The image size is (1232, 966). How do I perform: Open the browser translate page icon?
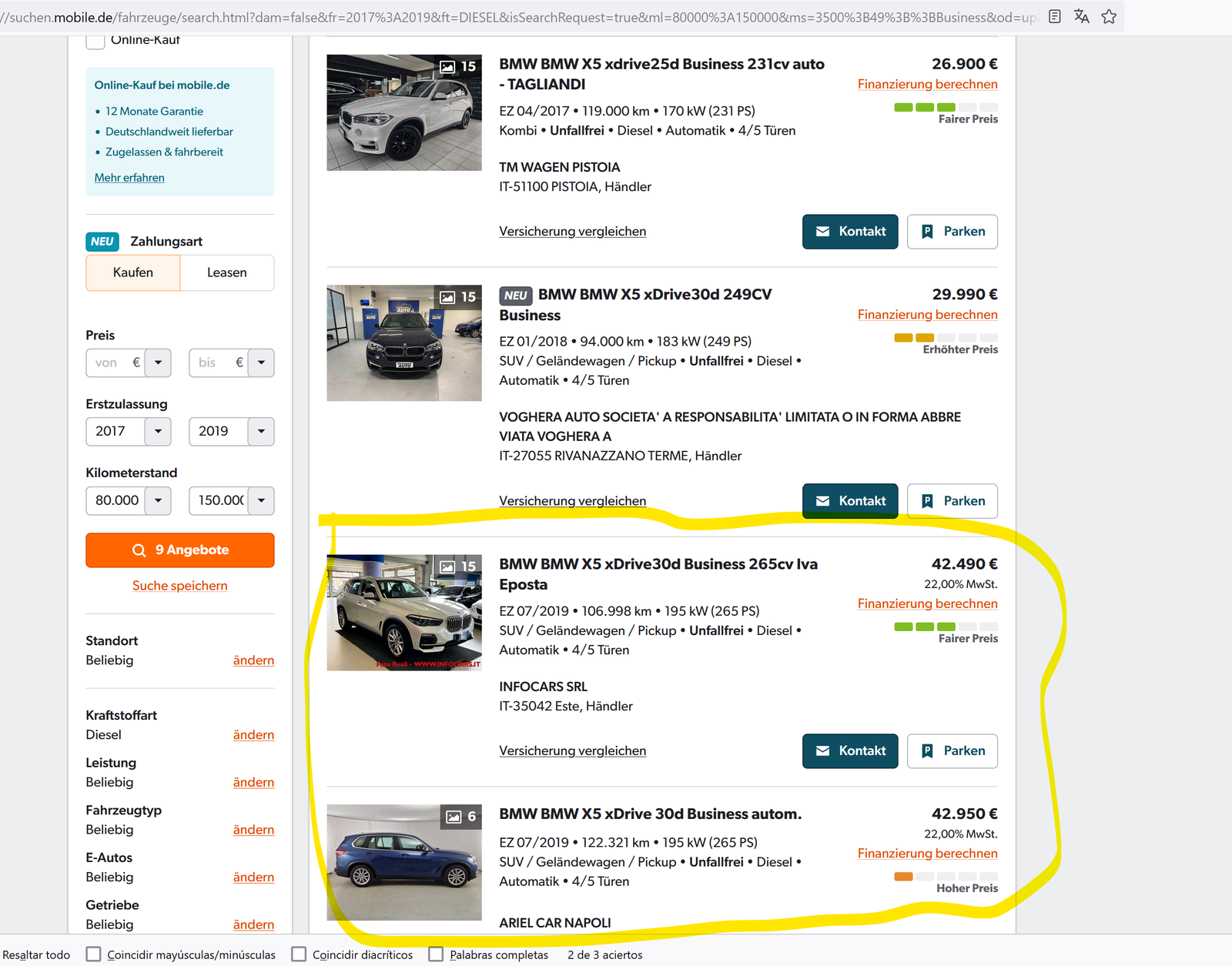[x=1082, y=17]
